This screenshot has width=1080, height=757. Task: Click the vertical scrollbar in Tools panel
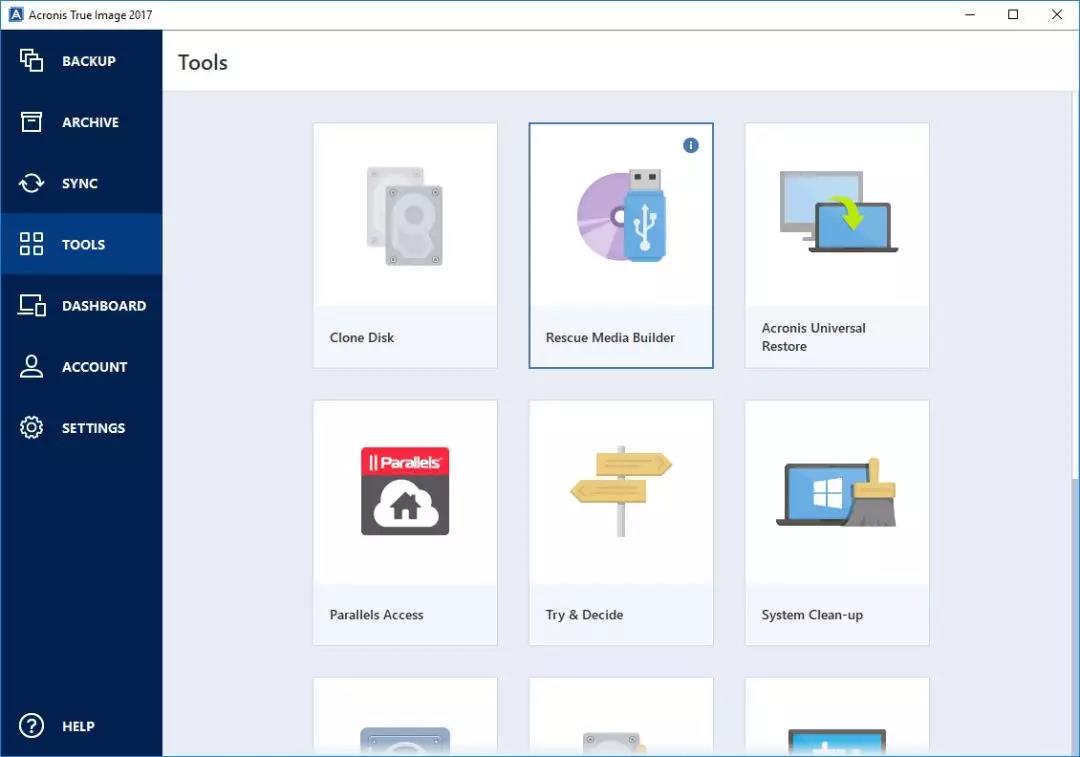(1074, 600)
